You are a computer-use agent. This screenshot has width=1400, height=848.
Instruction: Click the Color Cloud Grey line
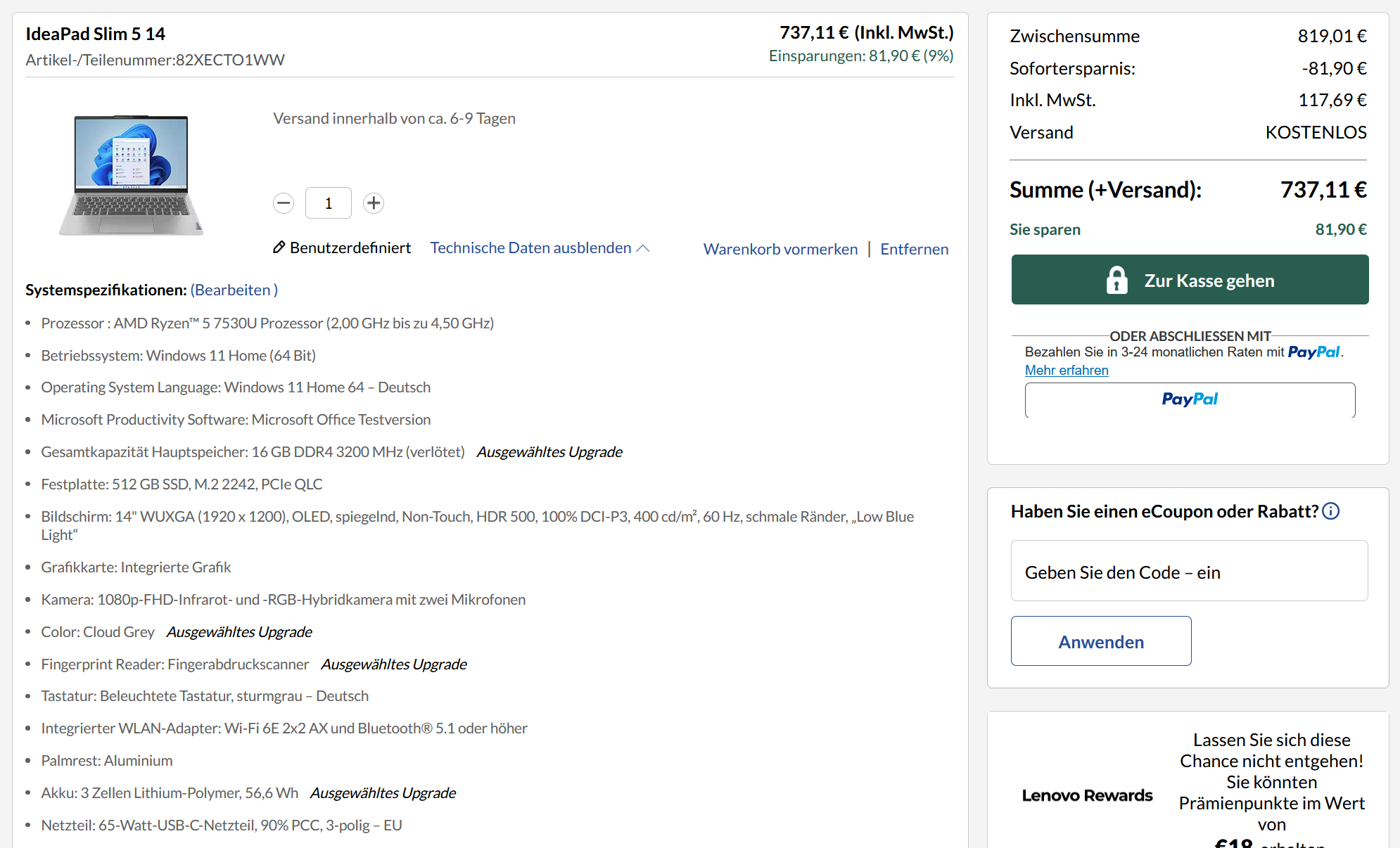98,631
